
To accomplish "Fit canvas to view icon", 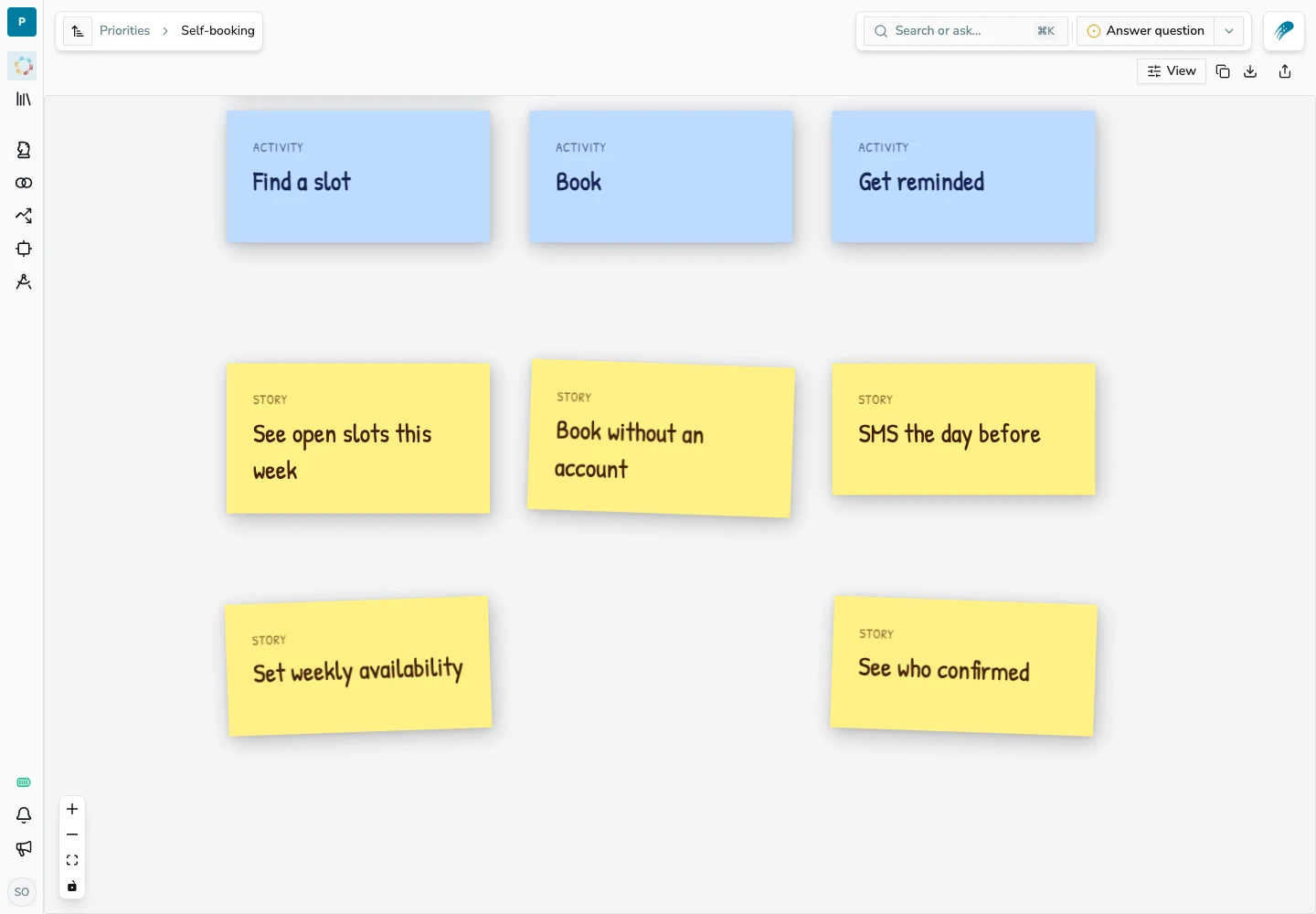I will click(x=72, y=860).
